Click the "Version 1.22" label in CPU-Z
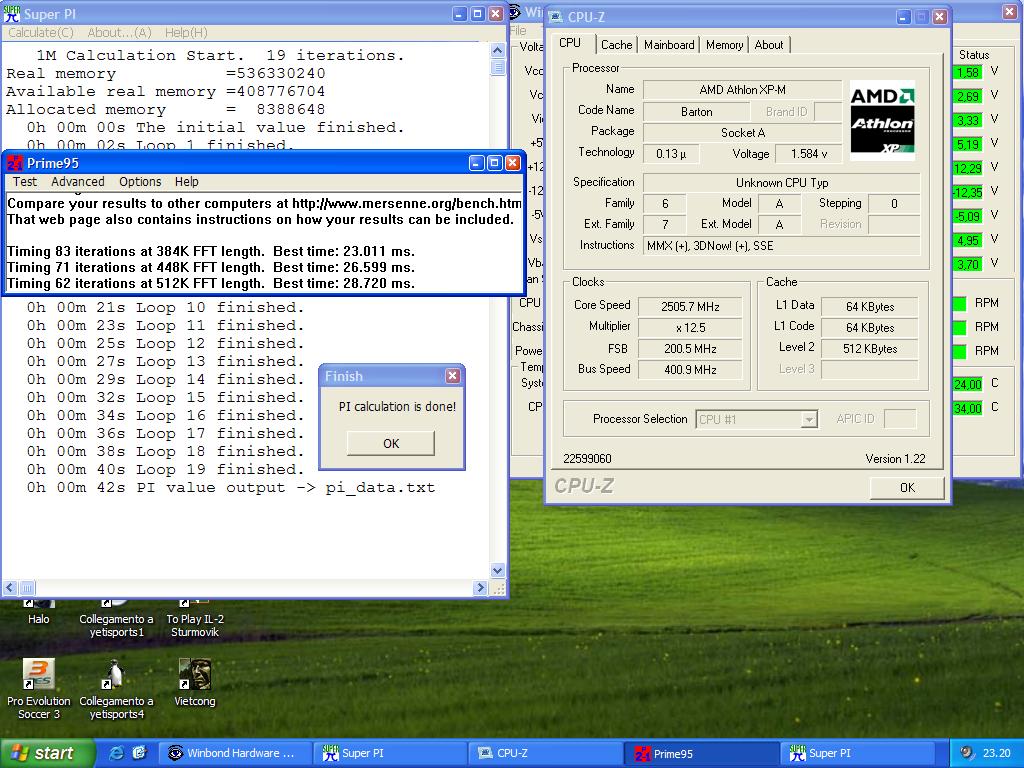Viewport: 1024px width, 768px height. click(895, 458)
